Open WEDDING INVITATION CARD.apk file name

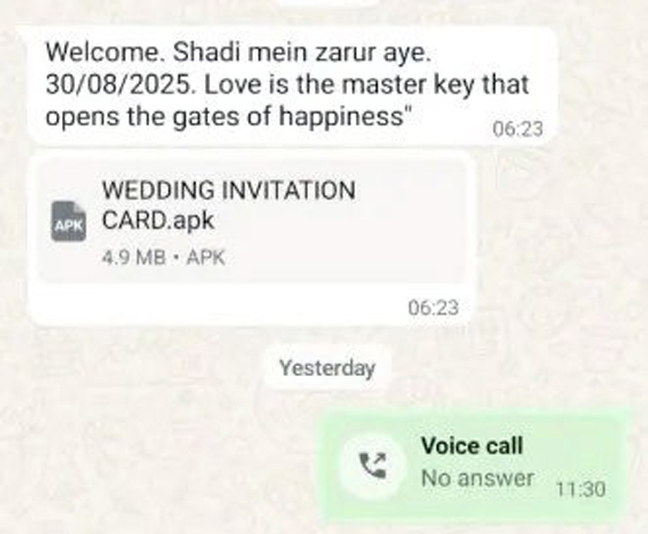[x=229, y=205]
